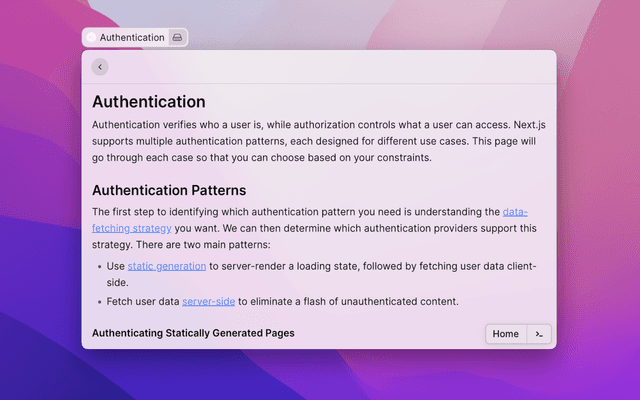Click the main Authentication page heading

(x=149, y=102)
